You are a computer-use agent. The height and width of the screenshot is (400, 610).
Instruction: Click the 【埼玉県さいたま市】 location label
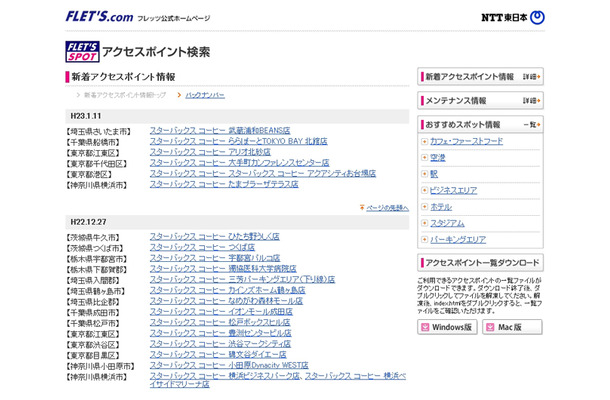tap(98, 132)
